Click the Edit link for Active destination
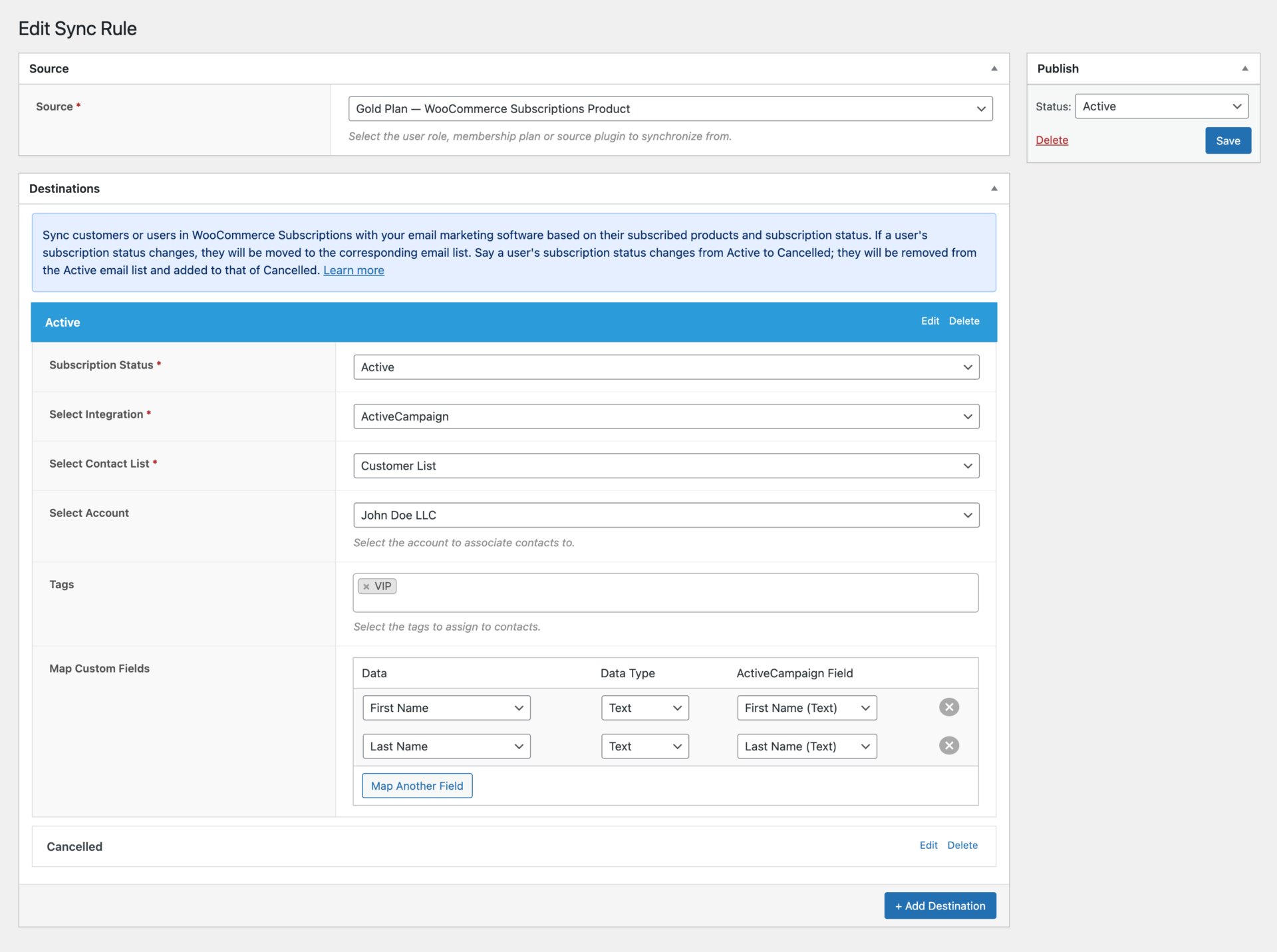Image resolution: width=1277 pixels, height=952 pixels. coord(929,322)
